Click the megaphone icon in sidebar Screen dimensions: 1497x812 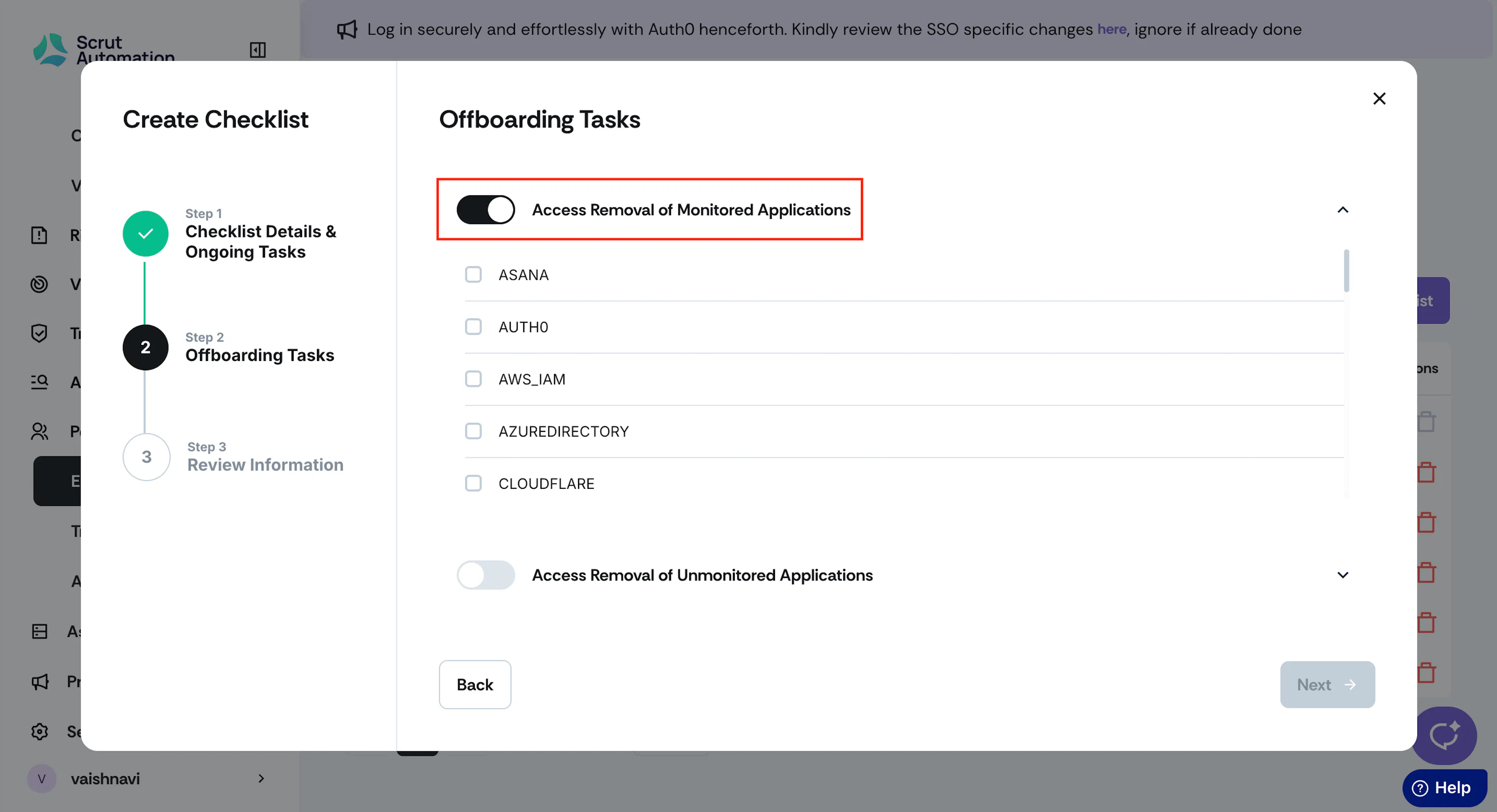pyautogui.click(x=39, y=681)
